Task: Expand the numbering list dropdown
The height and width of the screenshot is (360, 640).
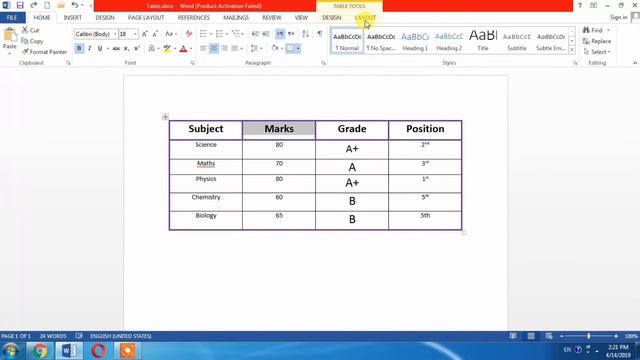Action: [x=227, y=34]
